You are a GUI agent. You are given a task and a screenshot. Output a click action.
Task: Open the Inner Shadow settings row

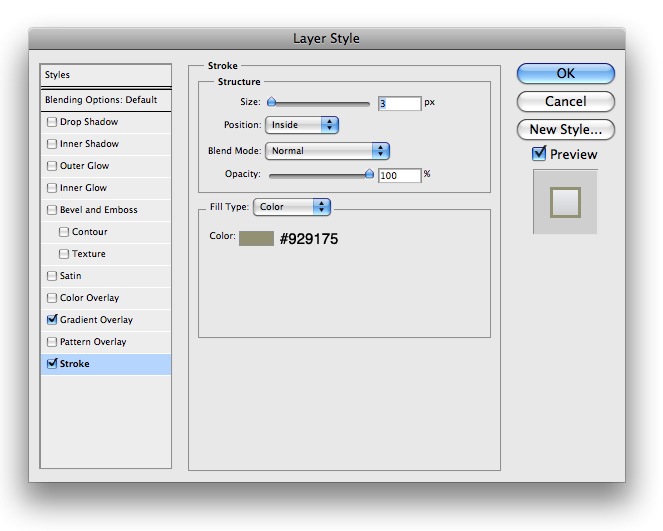(x=106, y=144)
